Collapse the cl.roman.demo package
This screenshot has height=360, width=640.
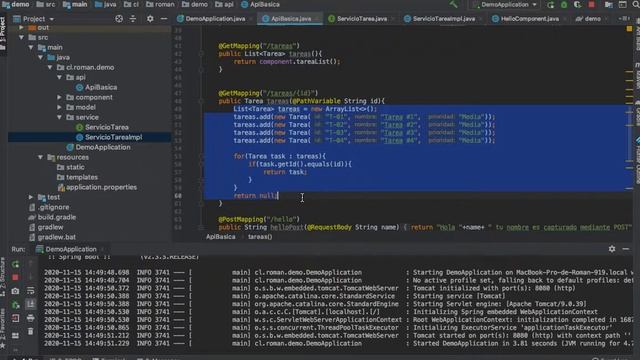50,67
